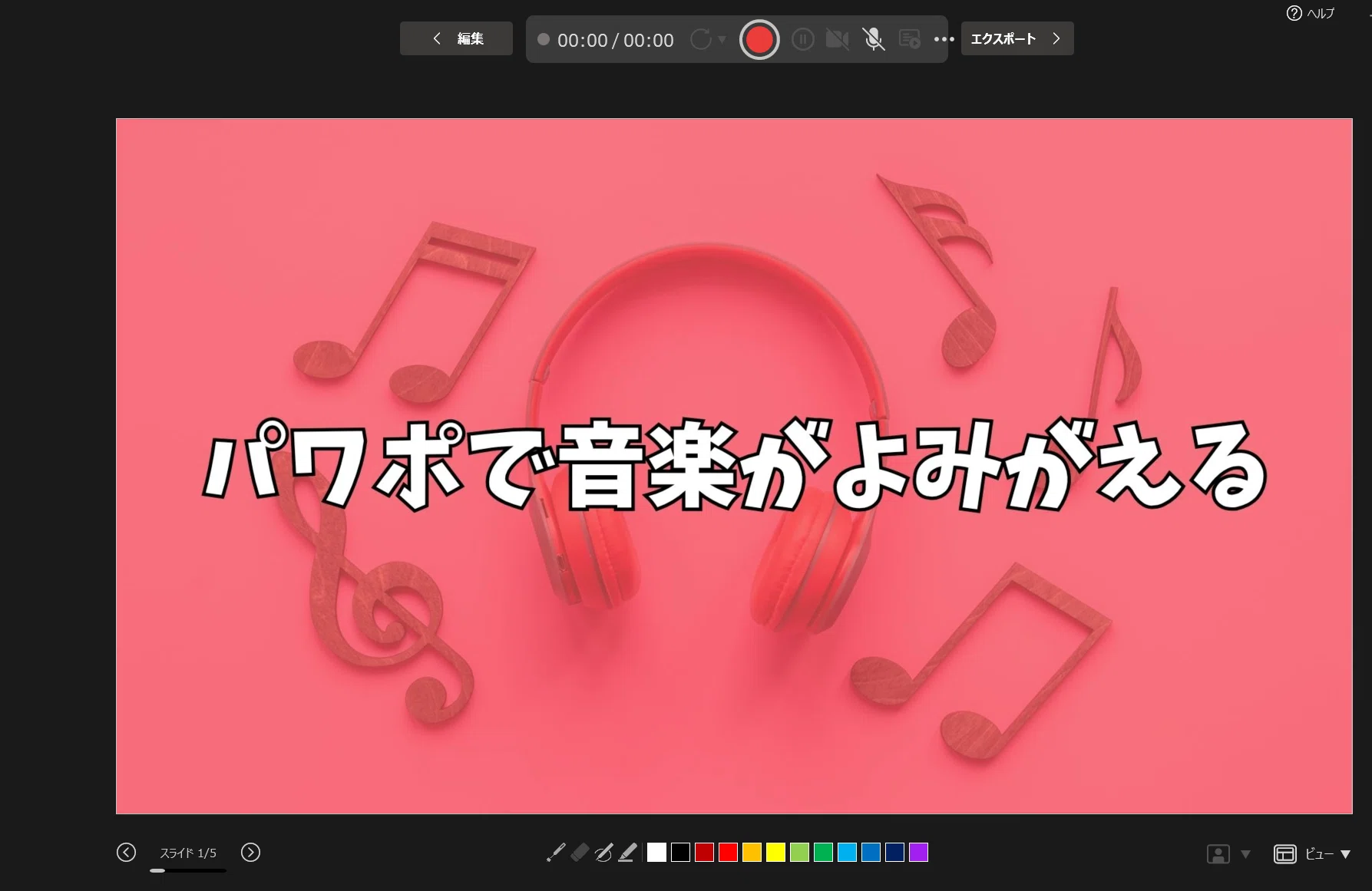The height and width of the screenshot is (891, 1372).
Task: Pick the purple ink color
Action: tap(918, 853)
